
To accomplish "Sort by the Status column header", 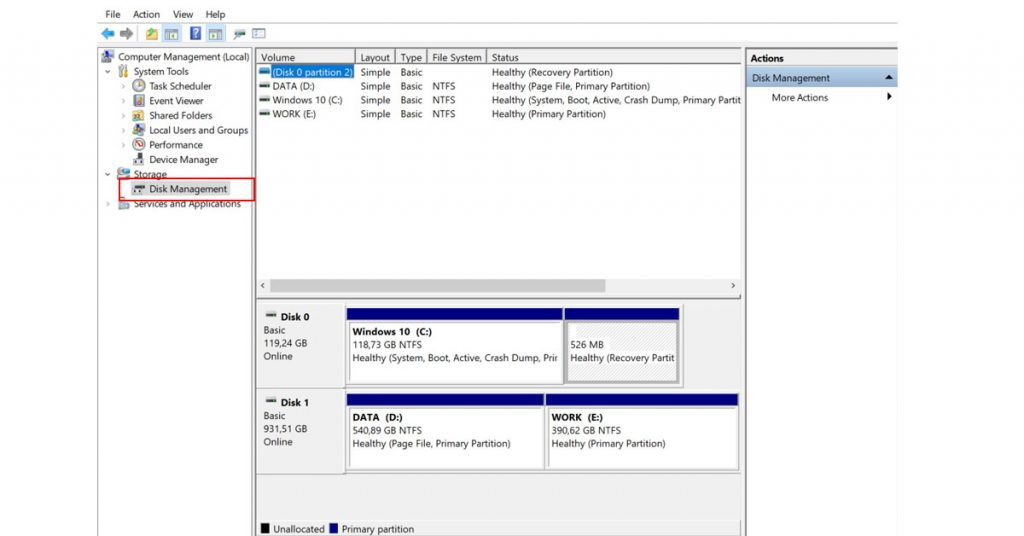I will click(x=614, y=57).
